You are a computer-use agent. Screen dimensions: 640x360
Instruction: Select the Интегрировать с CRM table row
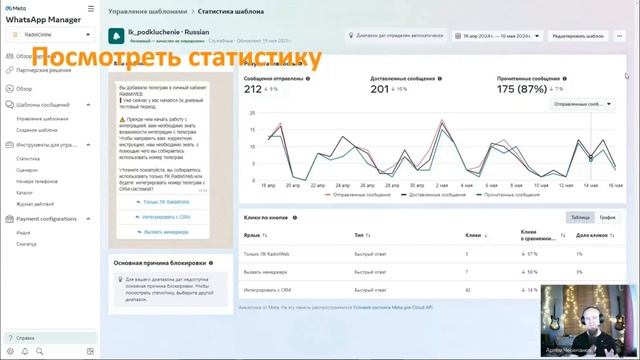[432, 290]
